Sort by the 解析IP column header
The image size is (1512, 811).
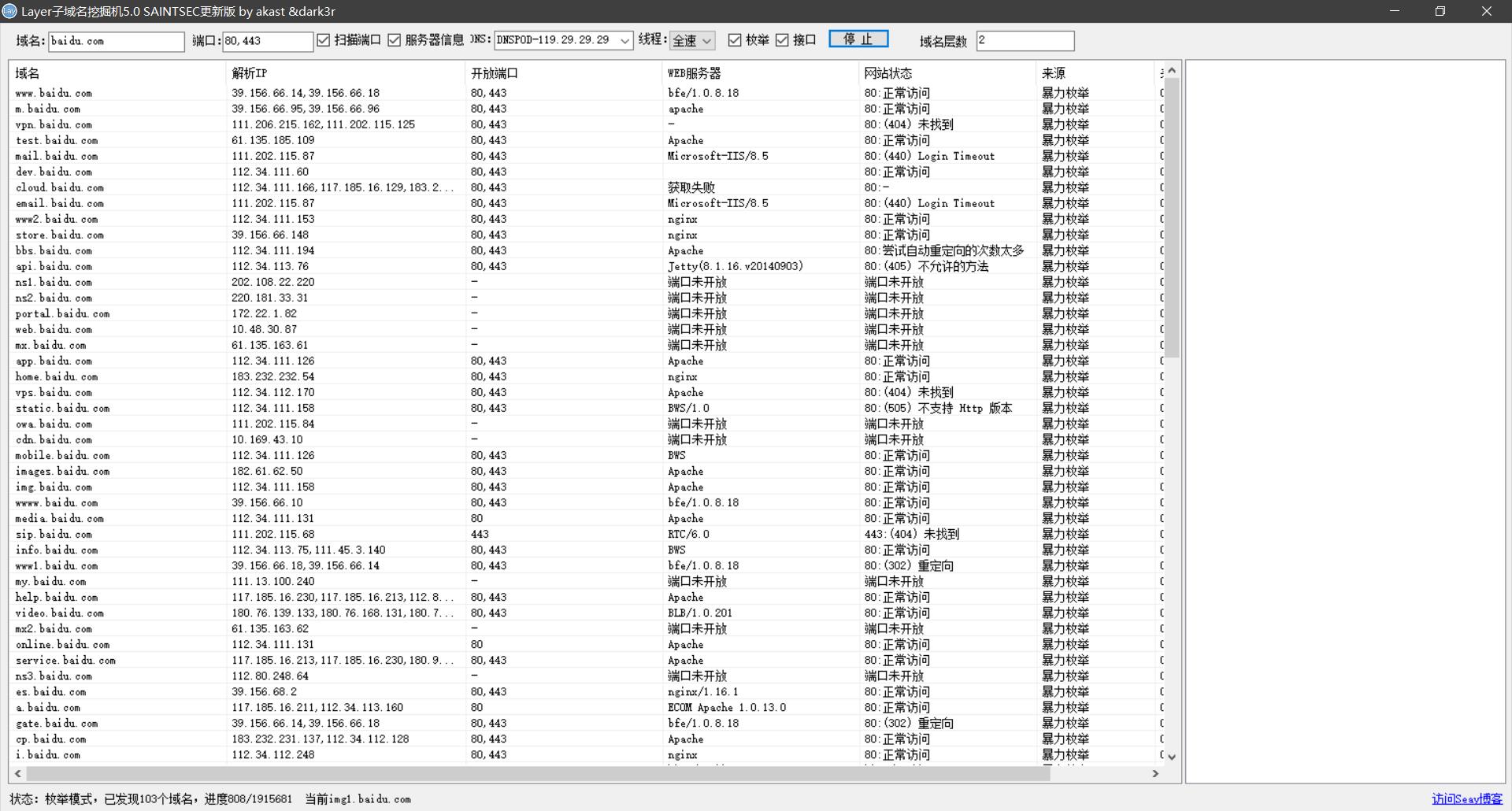346,73
